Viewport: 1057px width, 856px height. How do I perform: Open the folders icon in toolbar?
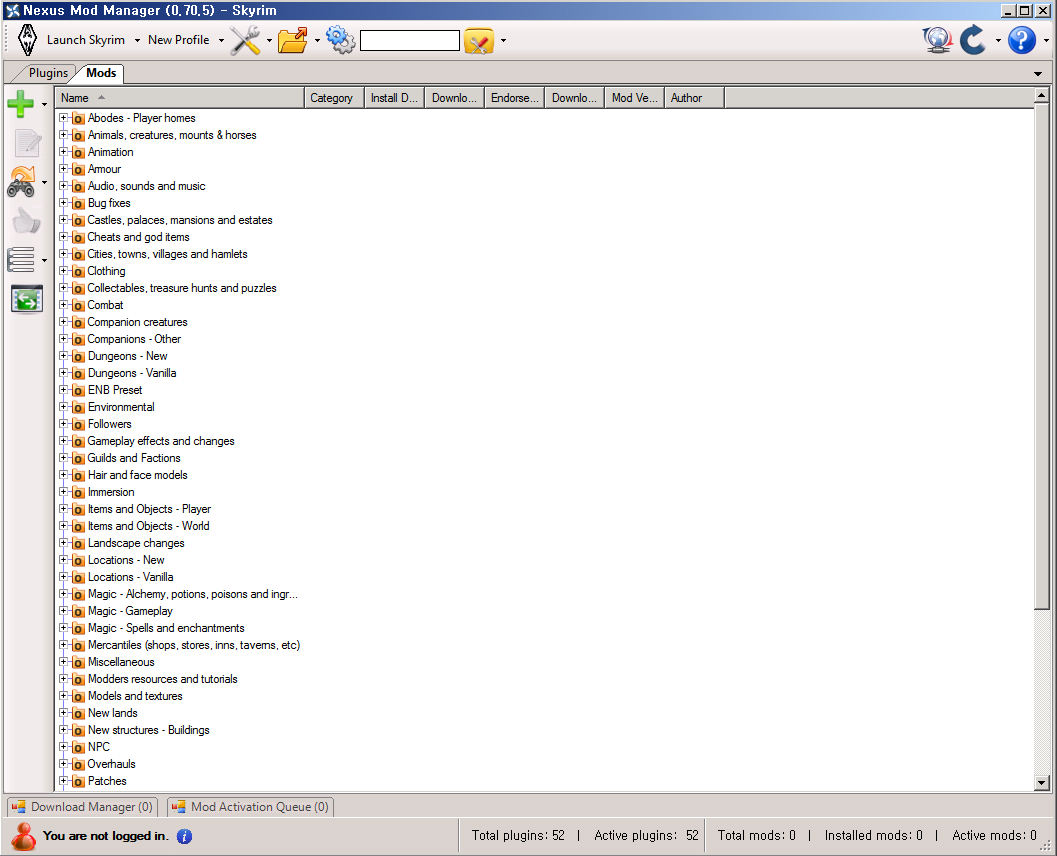[x=293, y=40]
